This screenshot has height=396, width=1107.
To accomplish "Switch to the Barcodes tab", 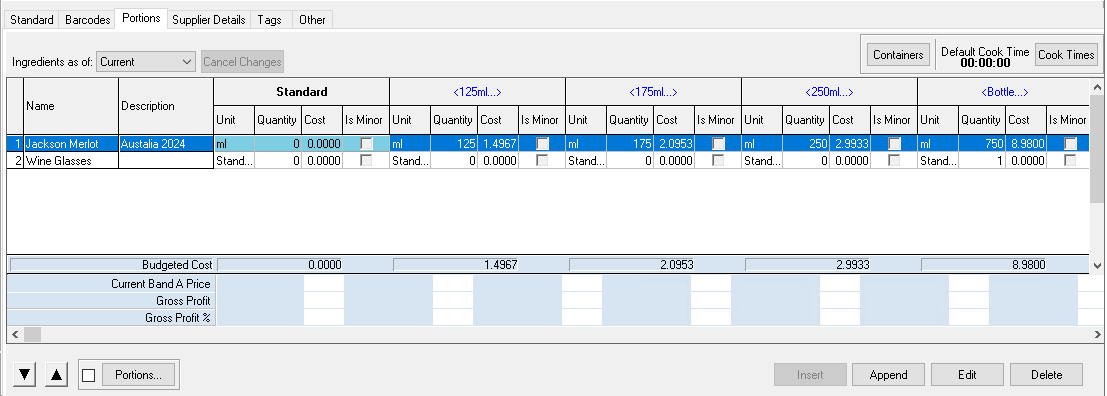I will pyautogui.click(x=88, y=20).
